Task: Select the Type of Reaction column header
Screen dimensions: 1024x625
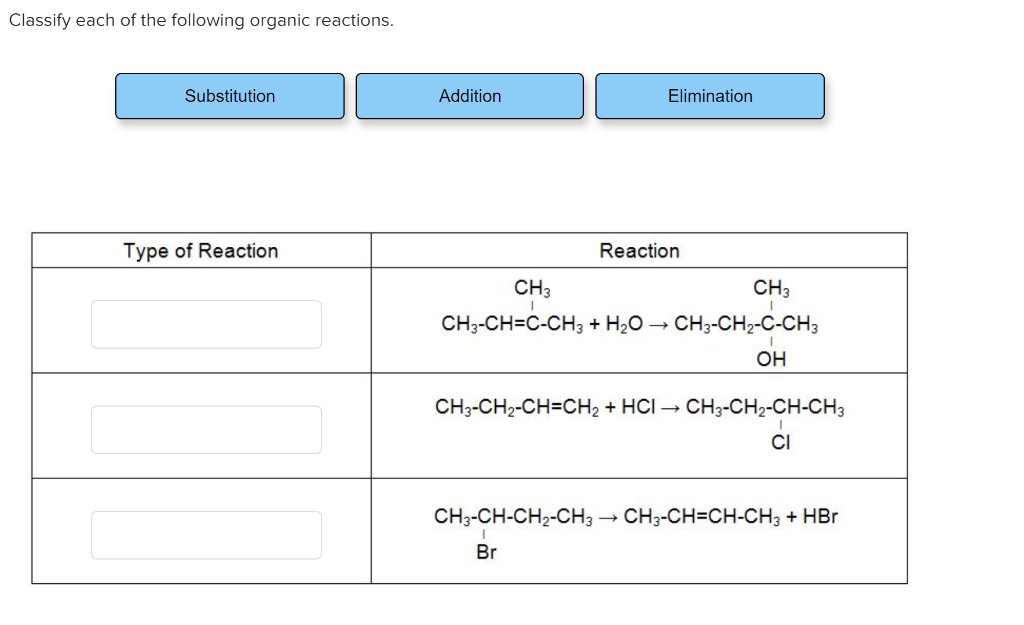Action: point(201,251)
